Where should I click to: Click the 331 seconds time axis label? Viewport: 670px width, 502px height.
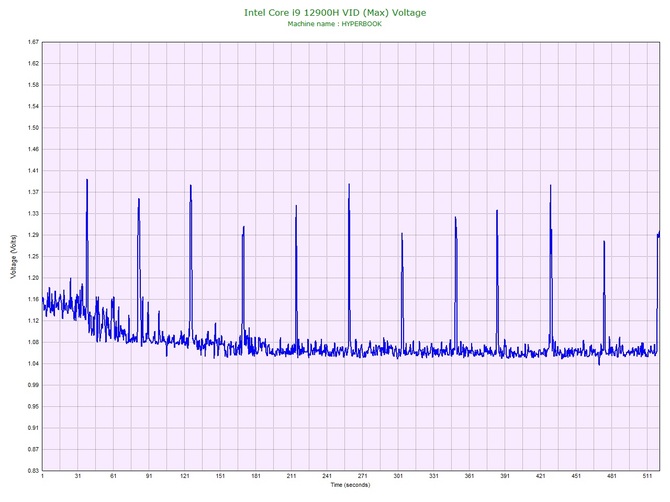coord(434,476)
